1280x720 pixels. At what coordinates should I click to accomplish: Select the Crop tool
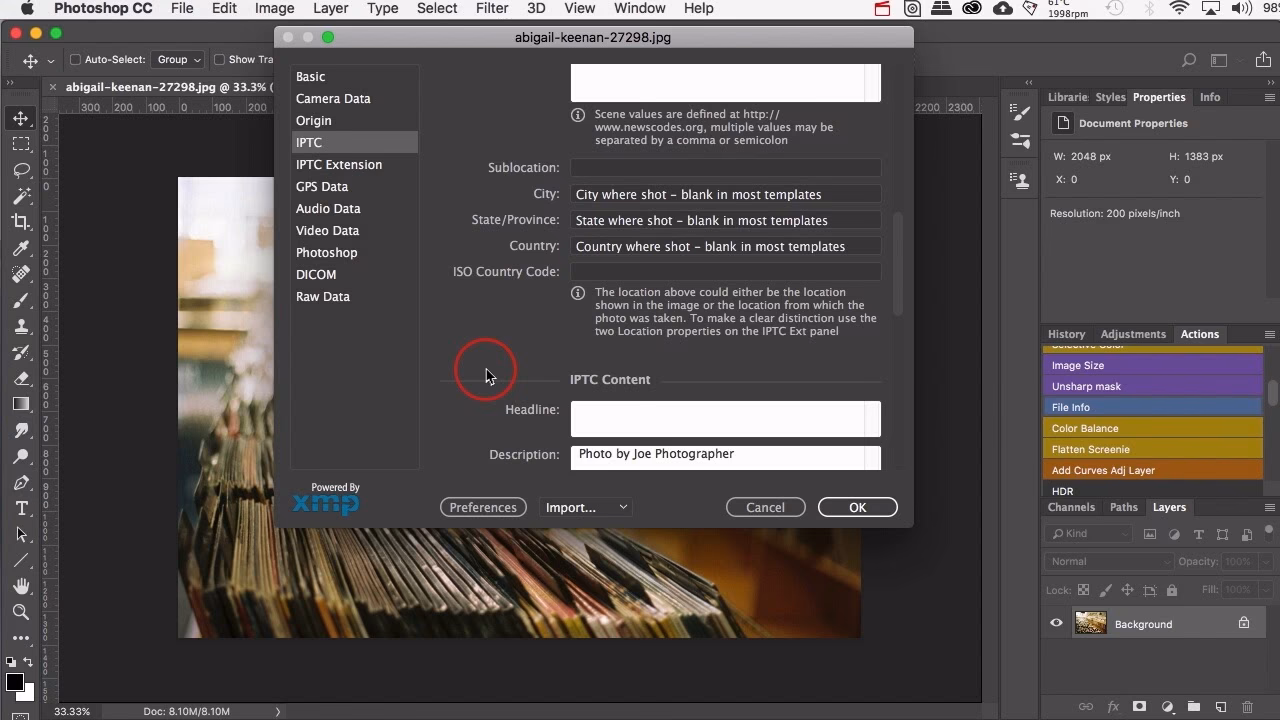pyautogui.click(x=21, y=222)
